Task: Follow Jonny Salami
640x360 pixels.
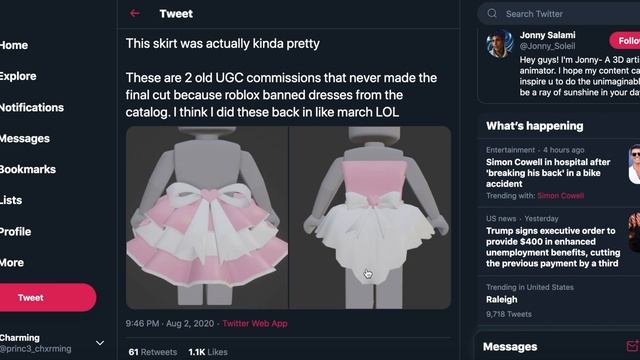Action: 626,40
